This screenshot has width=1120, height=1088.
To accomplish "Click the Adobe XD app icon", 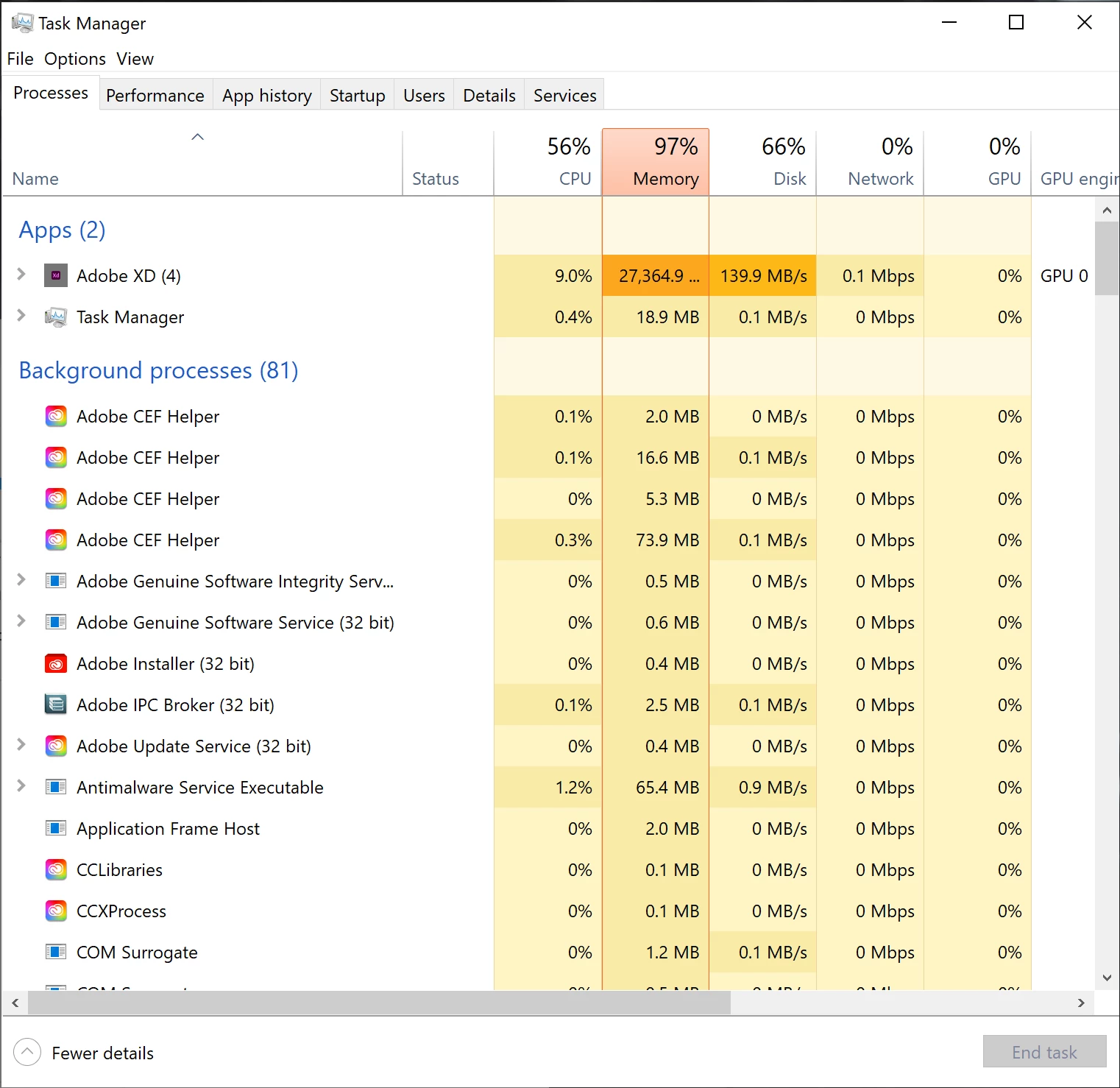I will (56, 275).
